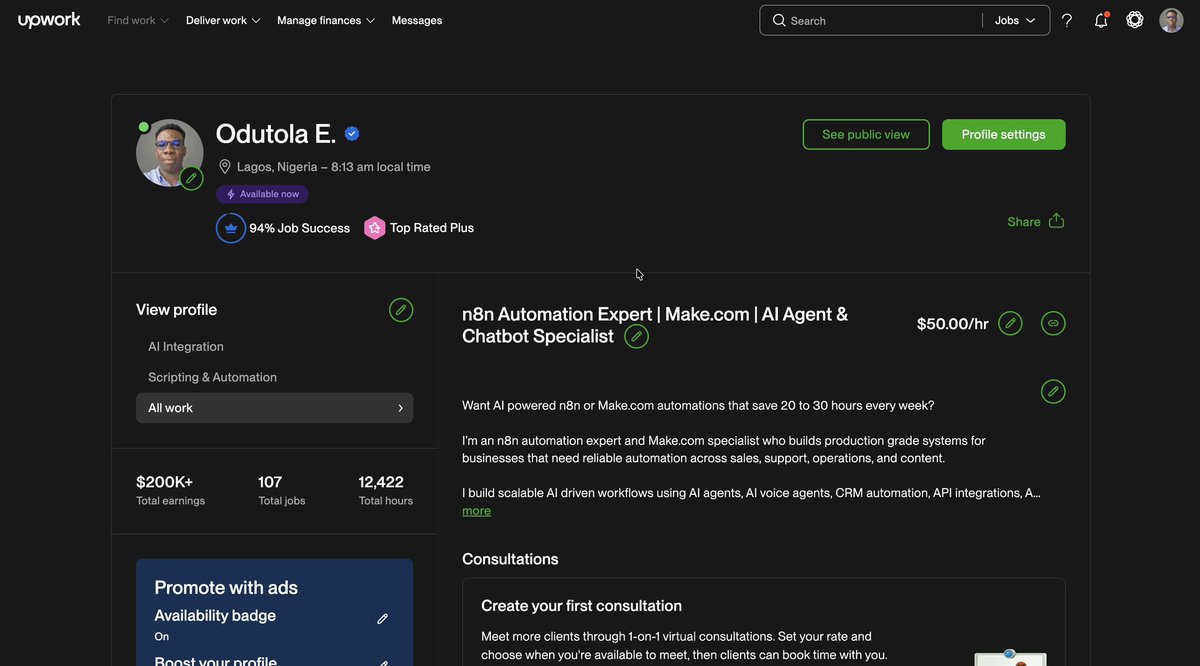
Task: Click the 12,422 Total hours stat
Action: pyautogui.click(x=386, y=490)
